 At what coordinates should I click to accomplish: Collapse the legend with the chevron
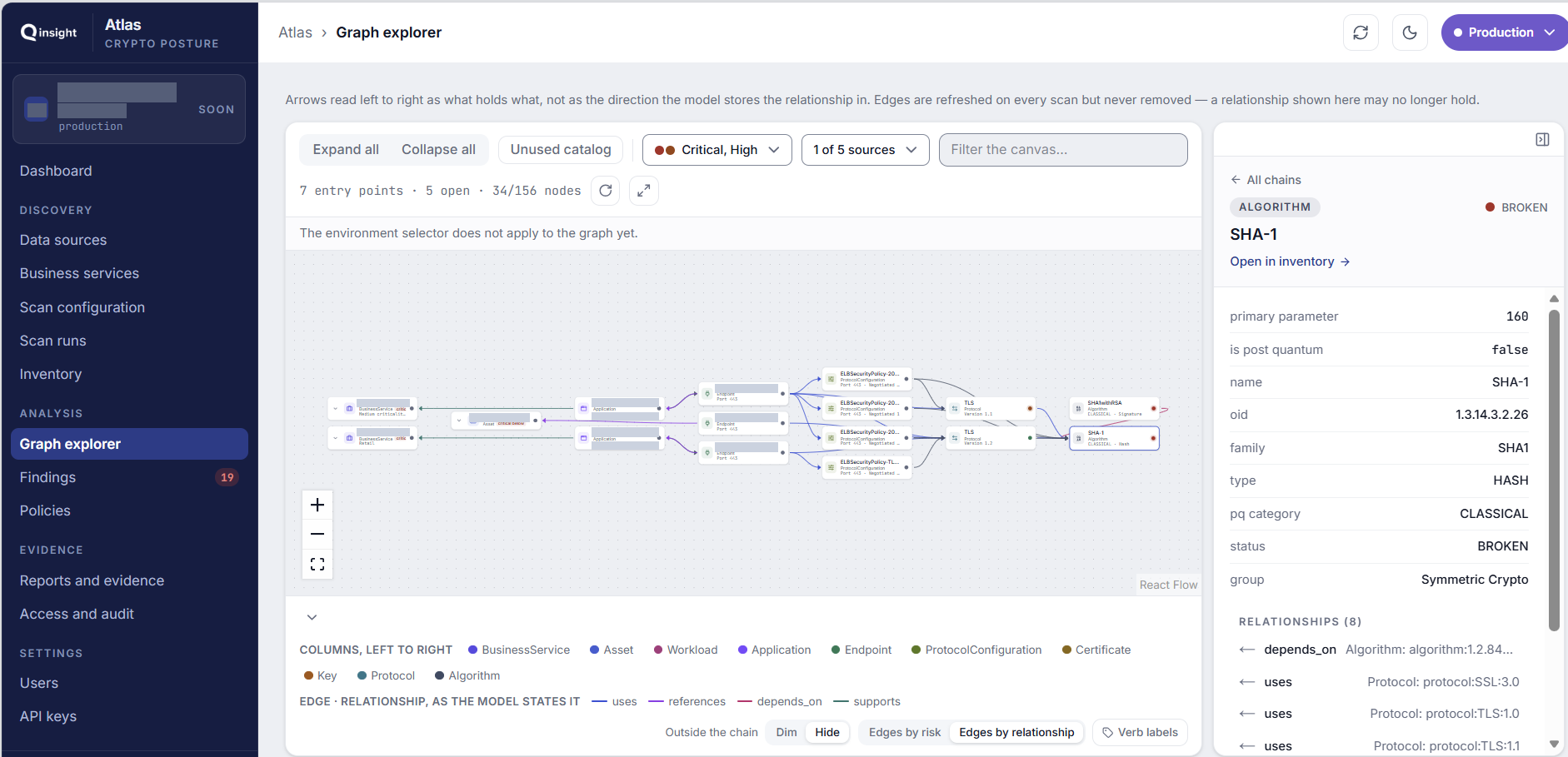click(312, 617)
